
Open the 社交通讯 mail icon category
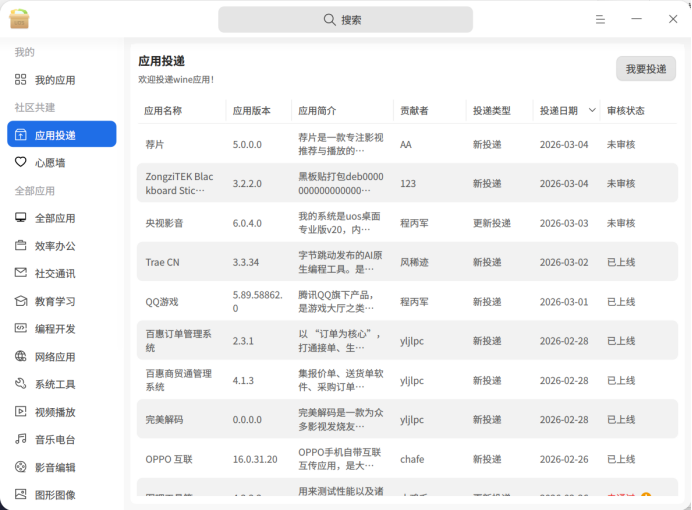click(x=21, y=273)
